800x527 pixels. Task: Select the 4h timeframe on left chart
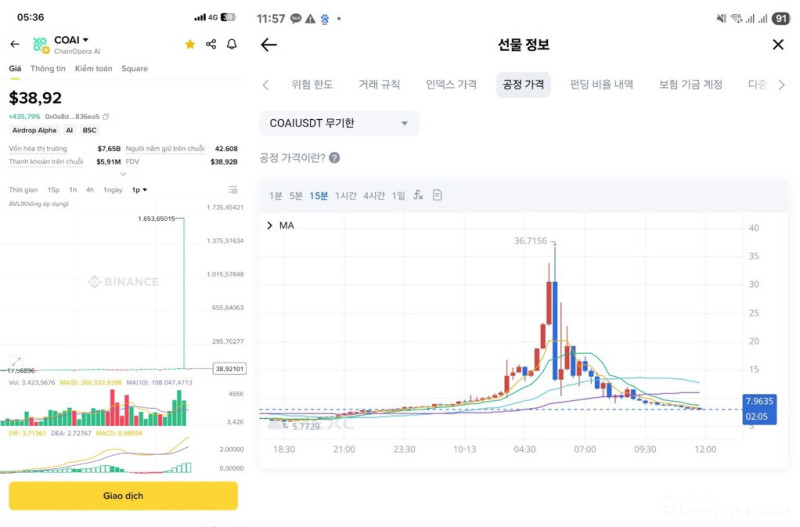[x=90, y=189]
